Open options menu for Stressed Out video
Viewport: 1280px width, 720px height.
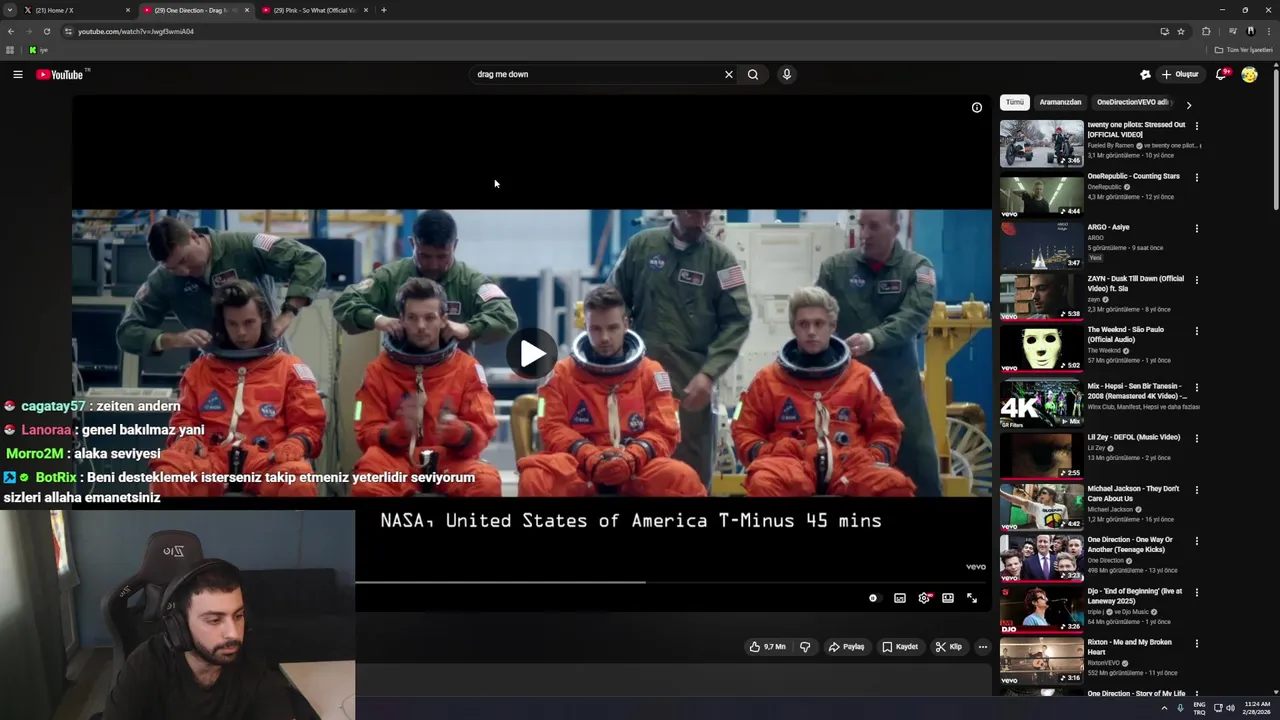click(x=1196, y=126)
